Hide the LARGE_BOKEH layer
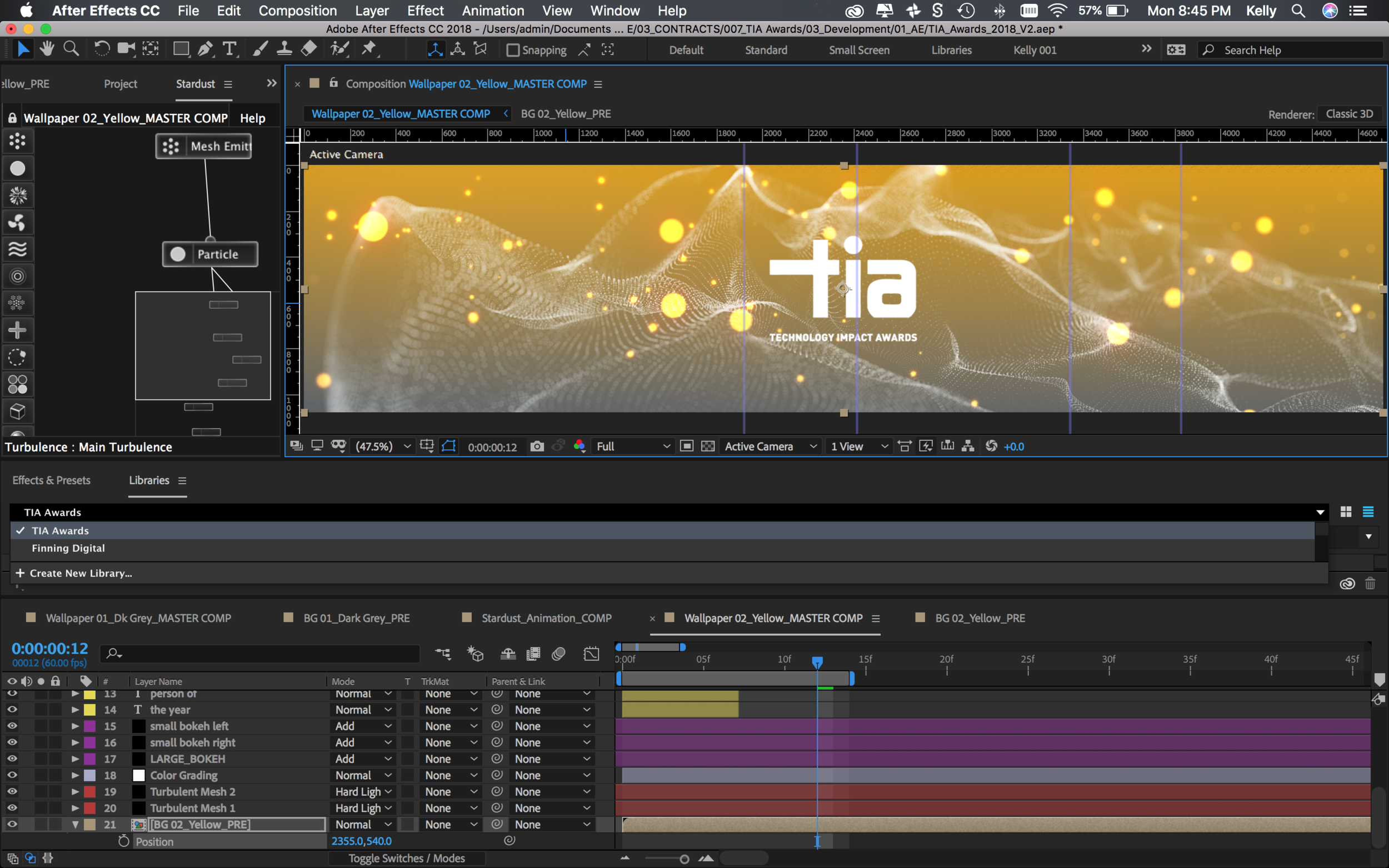 tap(12, 759)
